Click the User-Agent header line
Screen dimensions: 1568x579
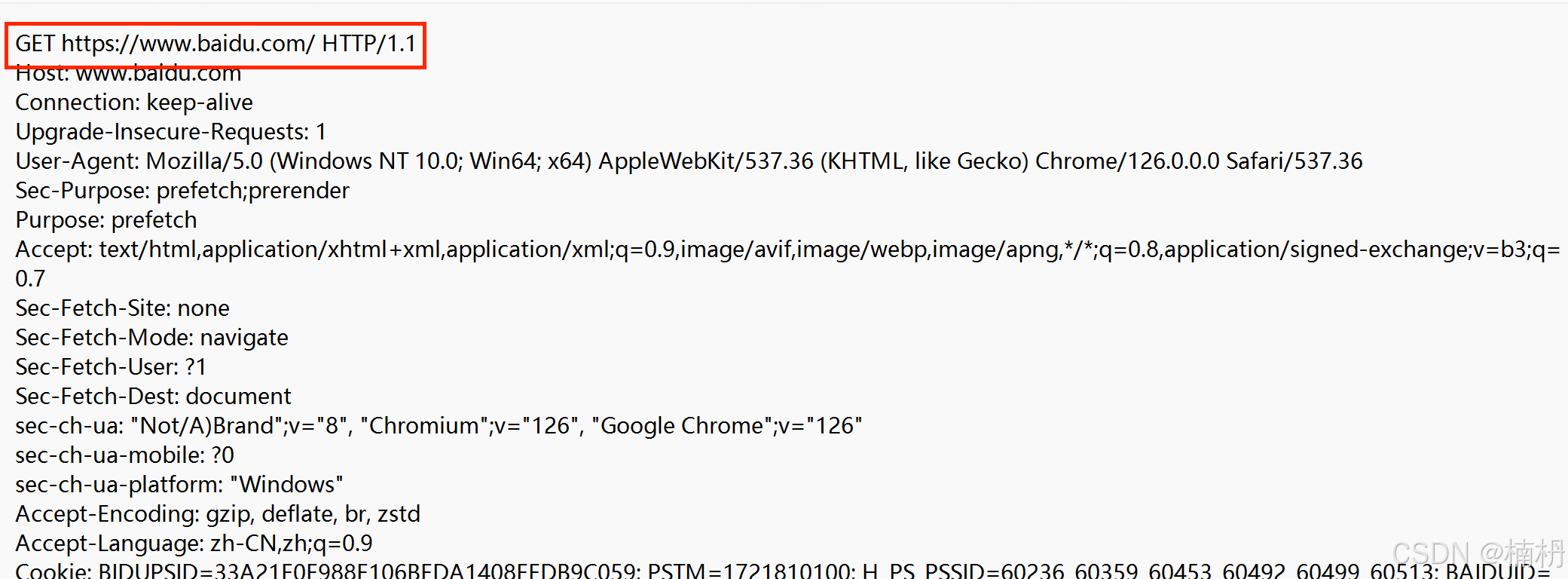[x=689, y=161]
